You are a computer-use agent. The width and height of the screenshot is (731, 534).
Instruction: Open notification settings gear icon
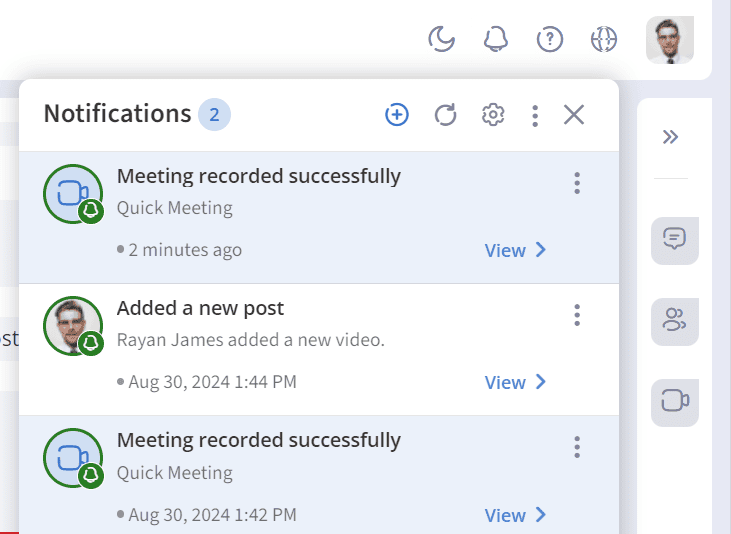492,115
